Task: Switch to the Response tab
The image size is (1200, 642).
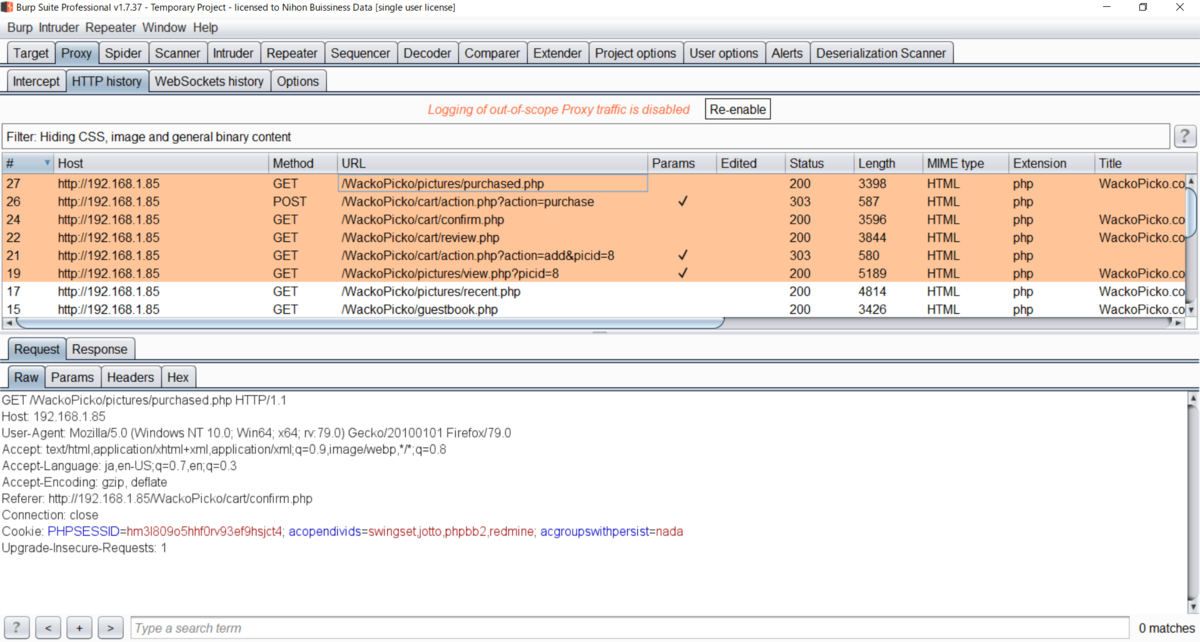Action: [100, 349]
